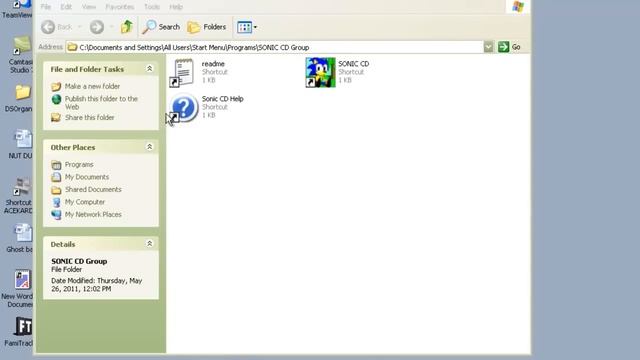Select the Ghost desktop file icon
The width and height of the screenshot is (640, 360).
coord(20,238)
